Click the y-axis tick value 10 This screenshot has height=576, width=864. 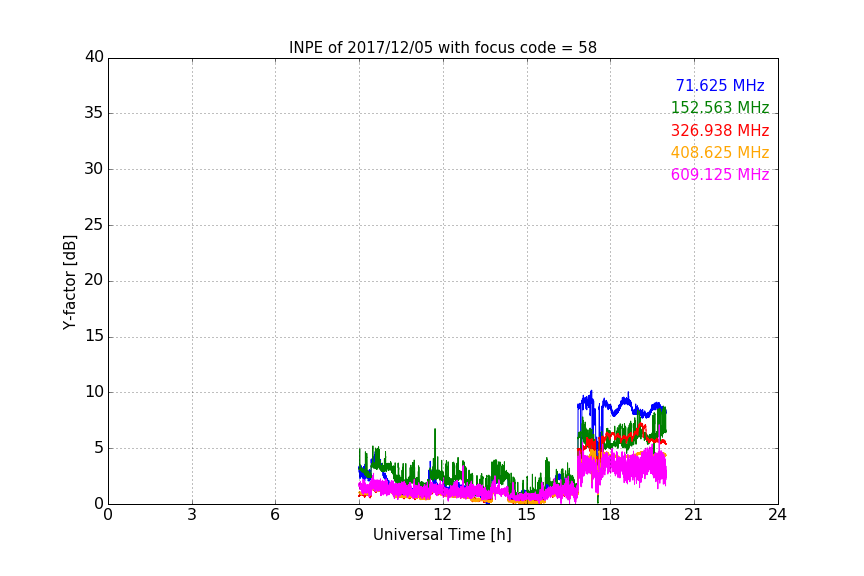click(x=94, y=392)
